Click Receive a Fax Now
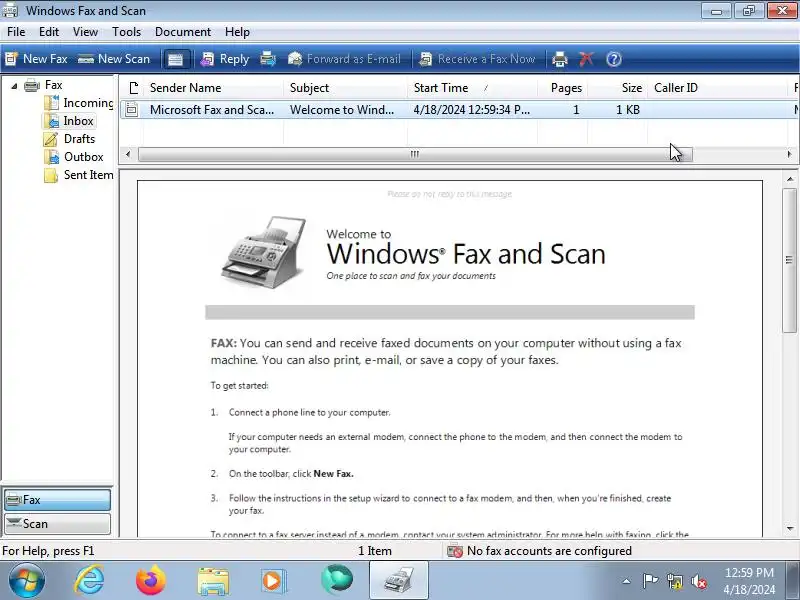800x600 pixels. click(477, 59)
